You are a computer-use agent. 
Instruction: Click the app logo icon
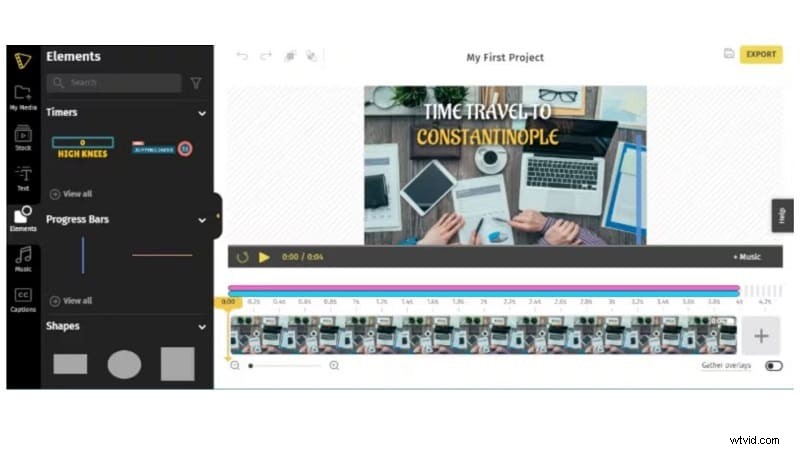22,61
